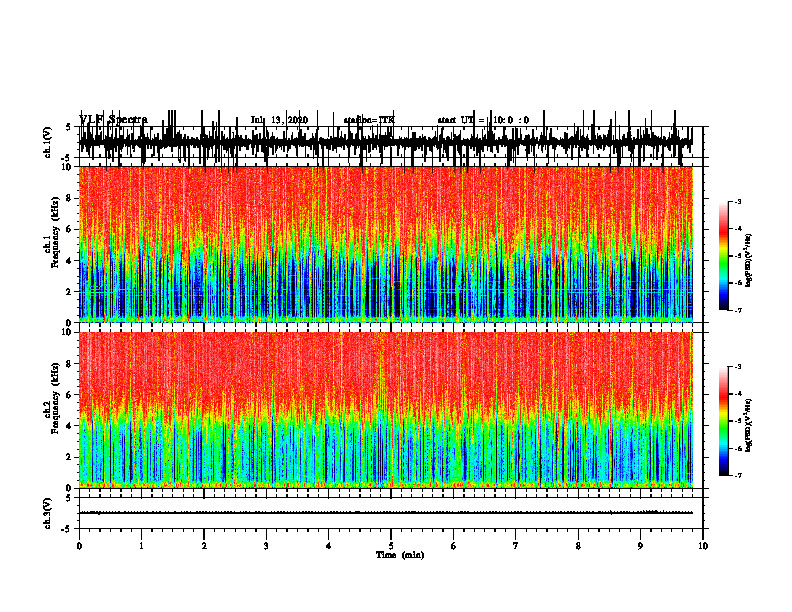Click the time axis tick label "6"
The image size is (792, 612).
coord(454,546)
